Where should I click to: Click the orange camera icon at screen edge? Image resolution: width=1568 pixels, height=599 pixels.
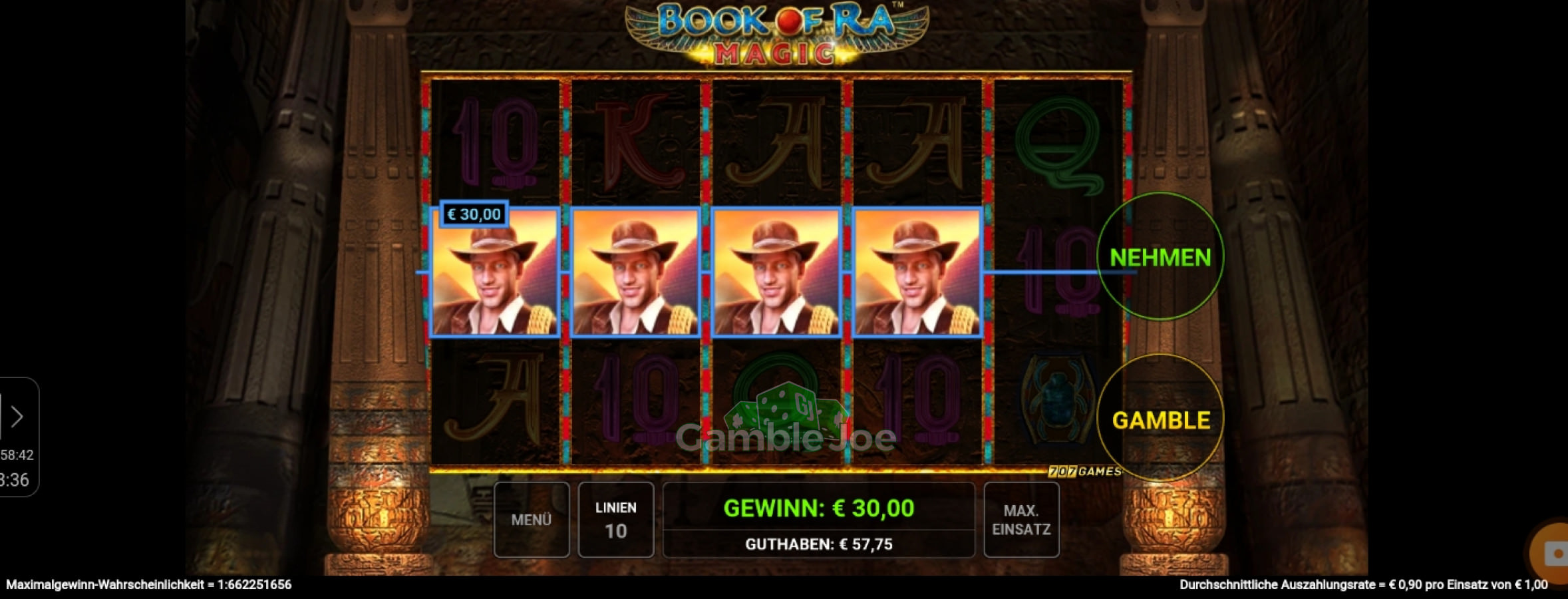click(1550, 554)
